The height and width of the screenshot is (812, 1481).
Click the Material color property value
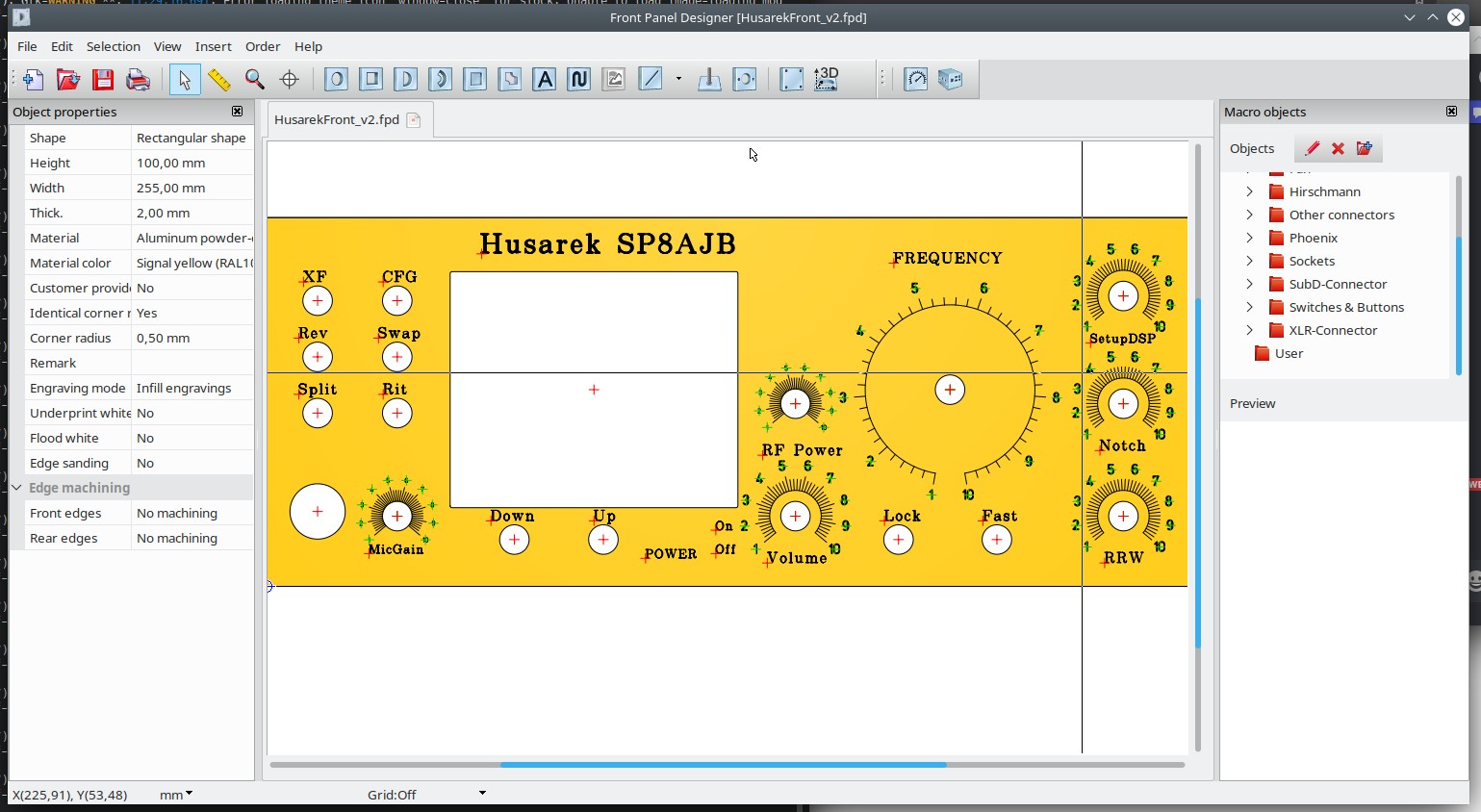tap(193, 263)
